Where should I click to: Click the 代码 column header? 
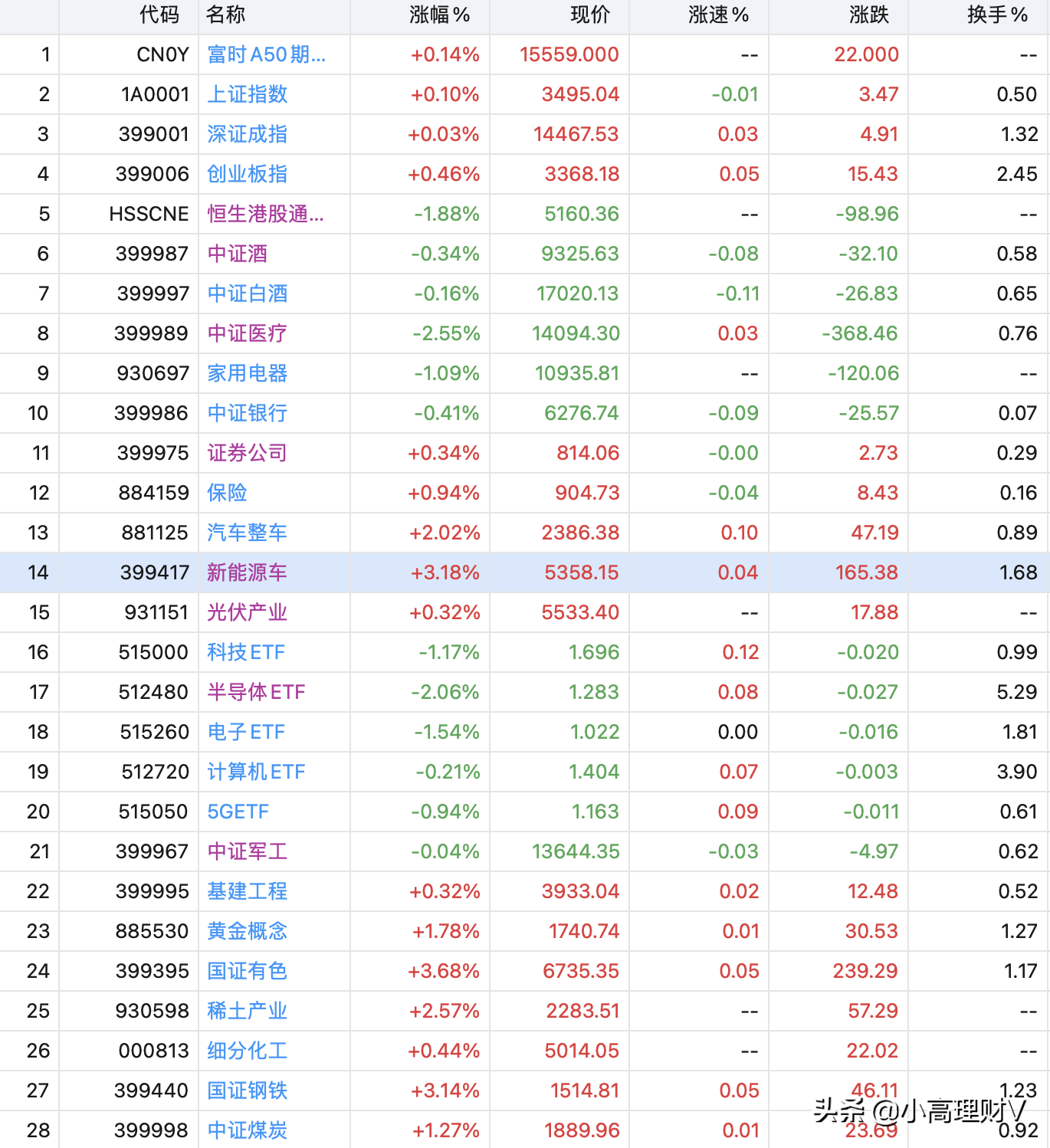point(159,15)
